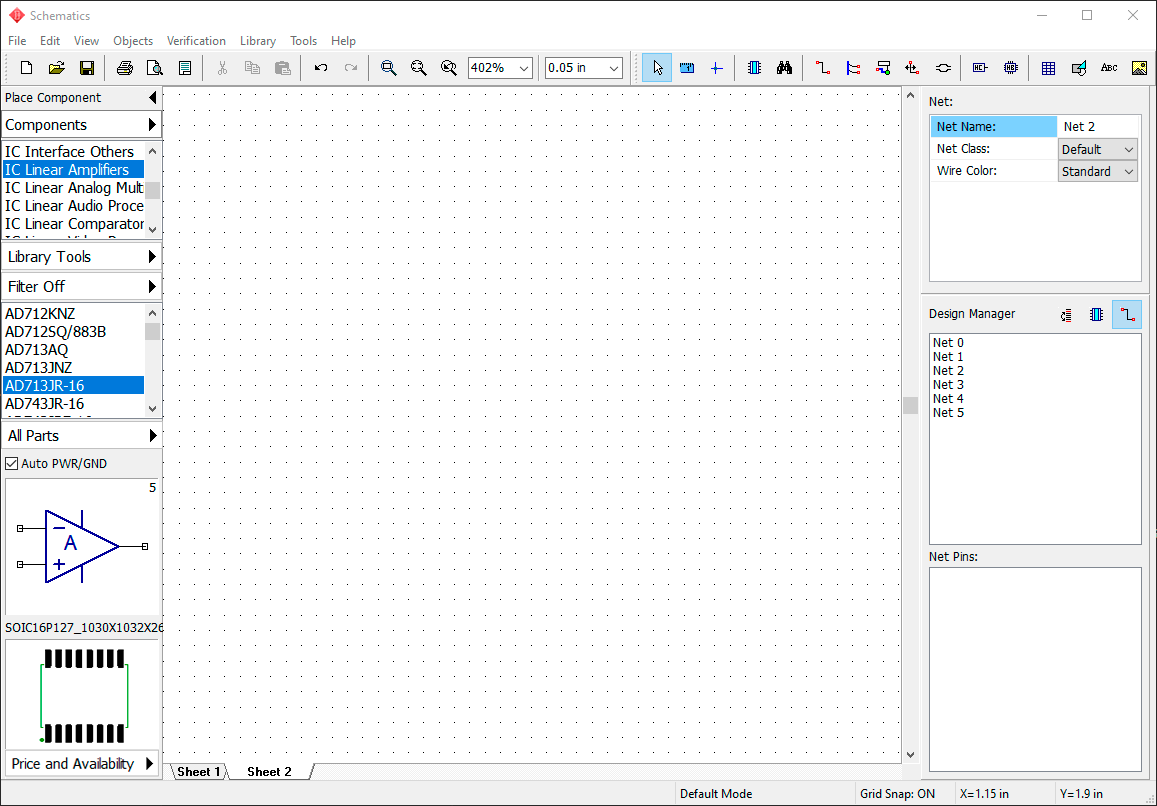The image size is (1157, 806).
Task: Select the place wire tool
Action: (x=823, y=68)
